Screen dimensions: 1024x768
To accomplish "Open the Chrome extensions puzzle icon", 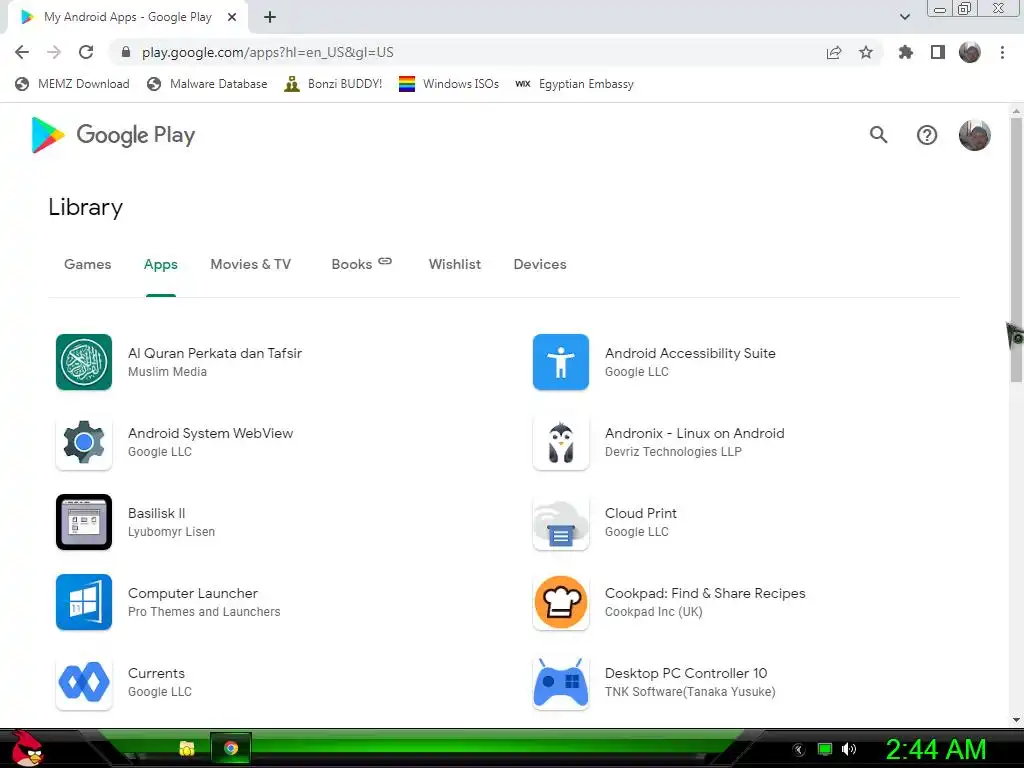I will (905, 52).
